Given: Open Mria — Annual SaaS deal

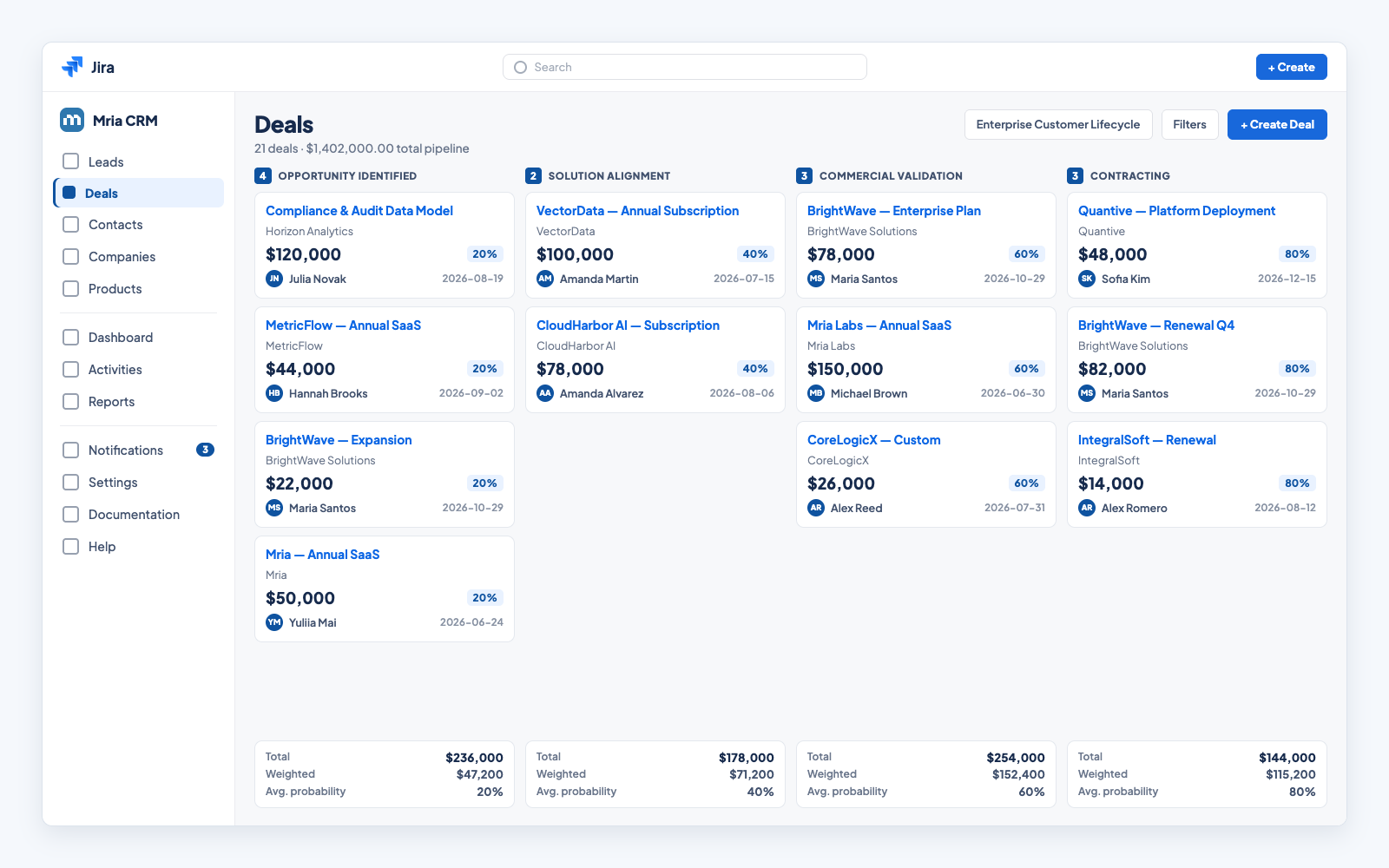Looking at the screenshot, I should point(322,555).
